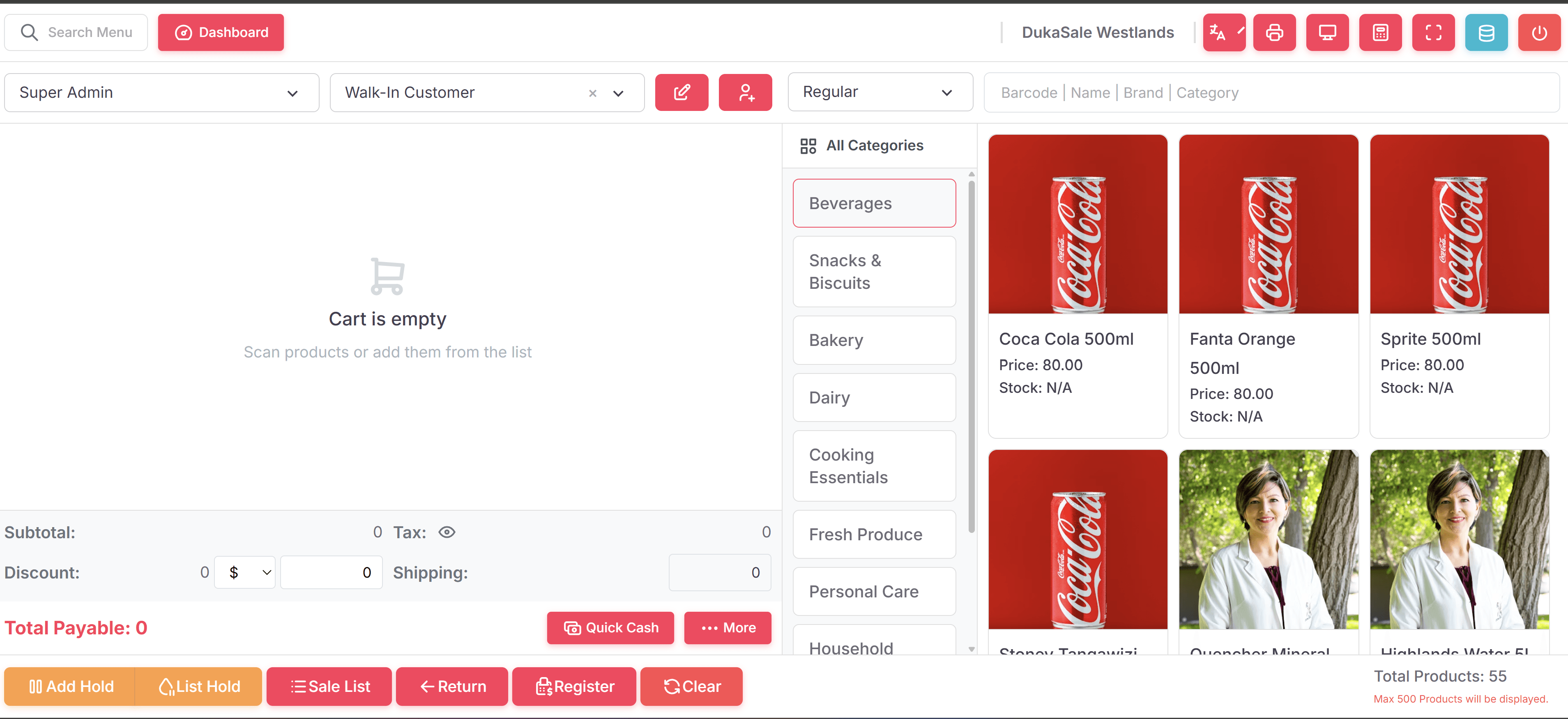Image resolution: width=1568 pixels, height=719 pixels.
Task: Select the Cooking Essentials category
Action: [x=874, y=466]
